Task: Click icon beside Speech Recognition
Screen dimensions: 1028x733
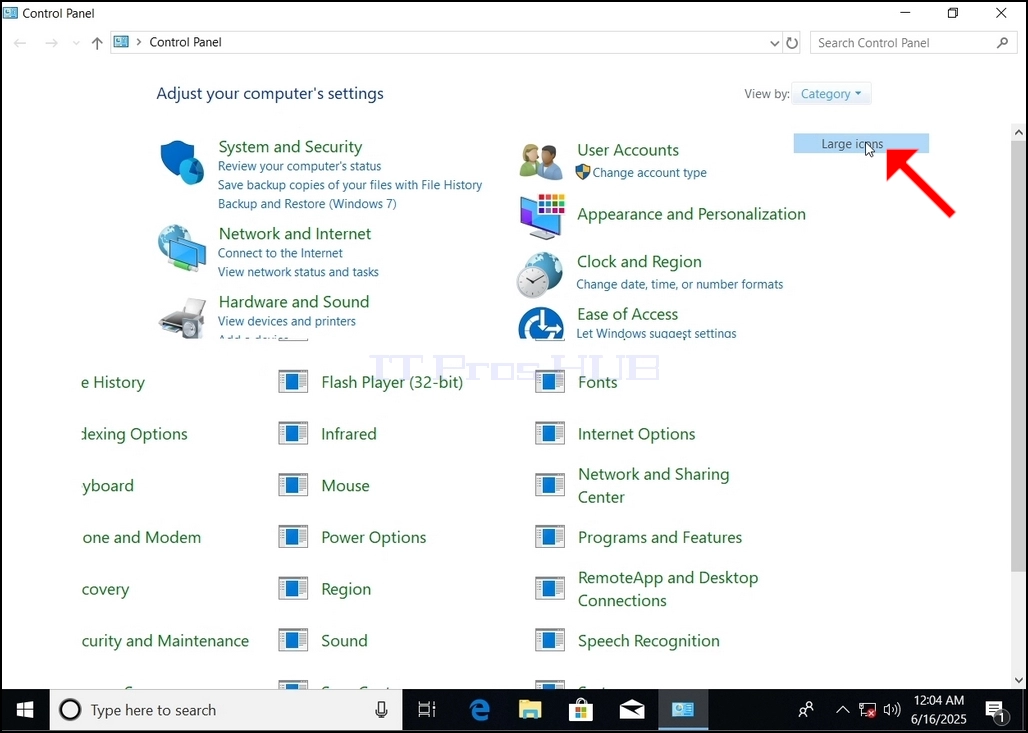Action: (550, 641)
